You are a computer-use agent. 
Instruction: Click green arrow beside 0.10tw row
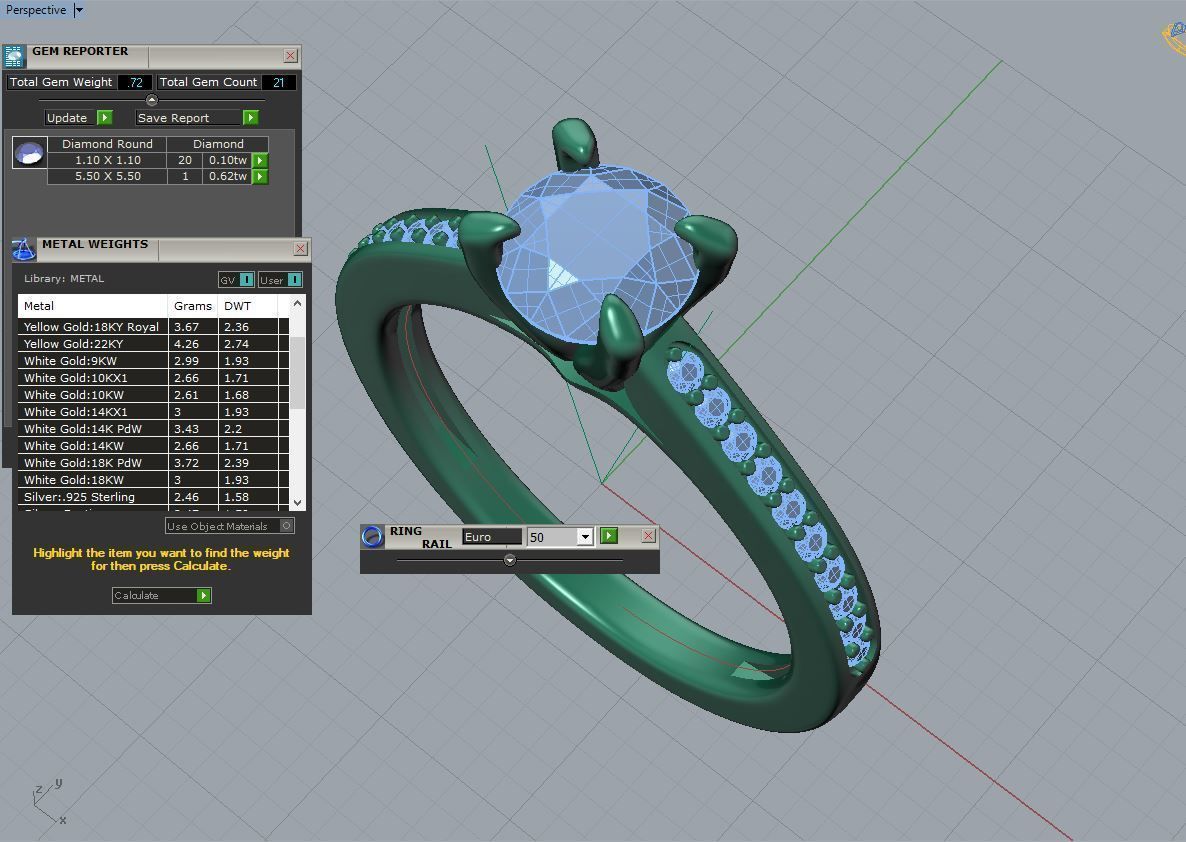pyautogui.click(x=259, y=160)
